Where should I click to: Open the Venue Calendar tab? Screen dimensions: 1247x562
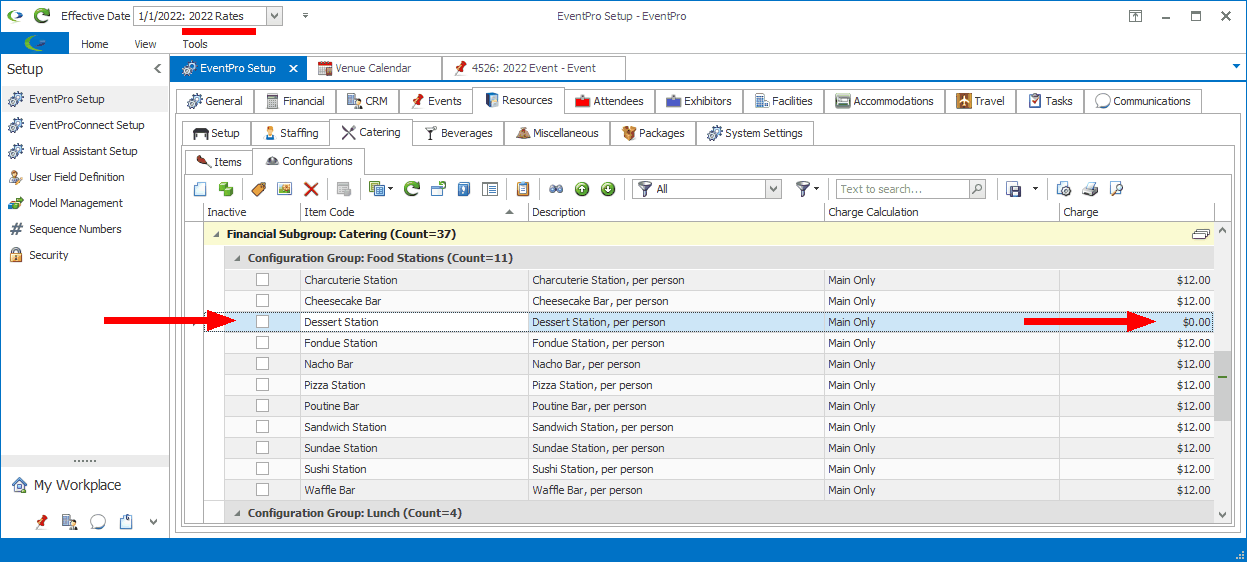pyautogui.click(x=372, y=68)
